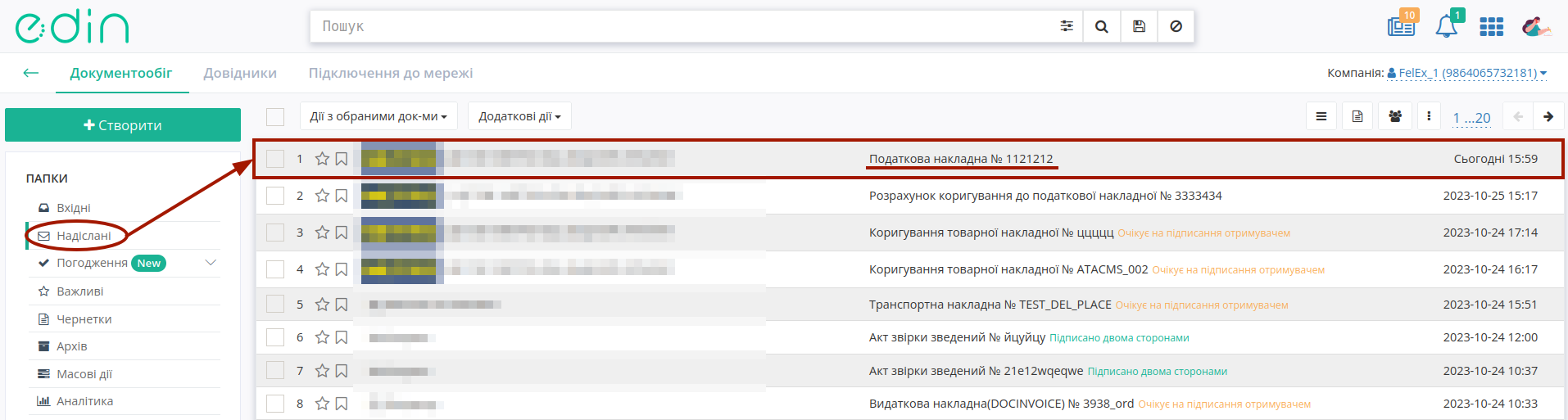Open the news icon with badge 10
Screen dimensions: 1568x420
click(x=1401, y=26)
